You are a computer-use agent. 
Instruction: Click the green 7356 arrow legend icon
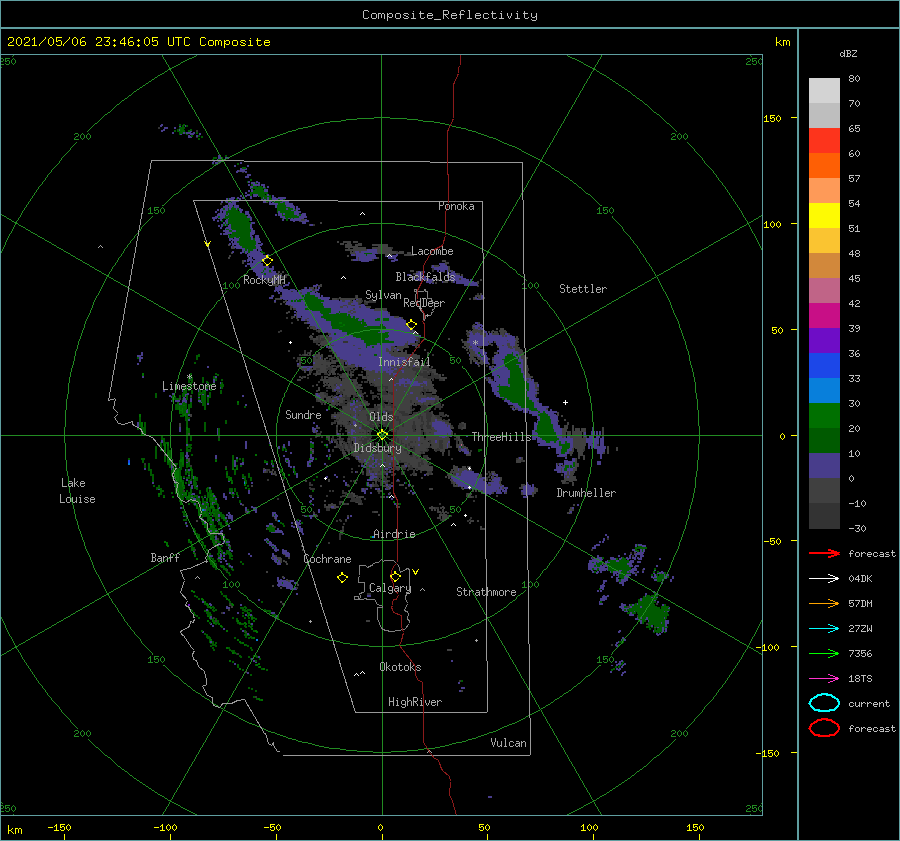point(824,653)
